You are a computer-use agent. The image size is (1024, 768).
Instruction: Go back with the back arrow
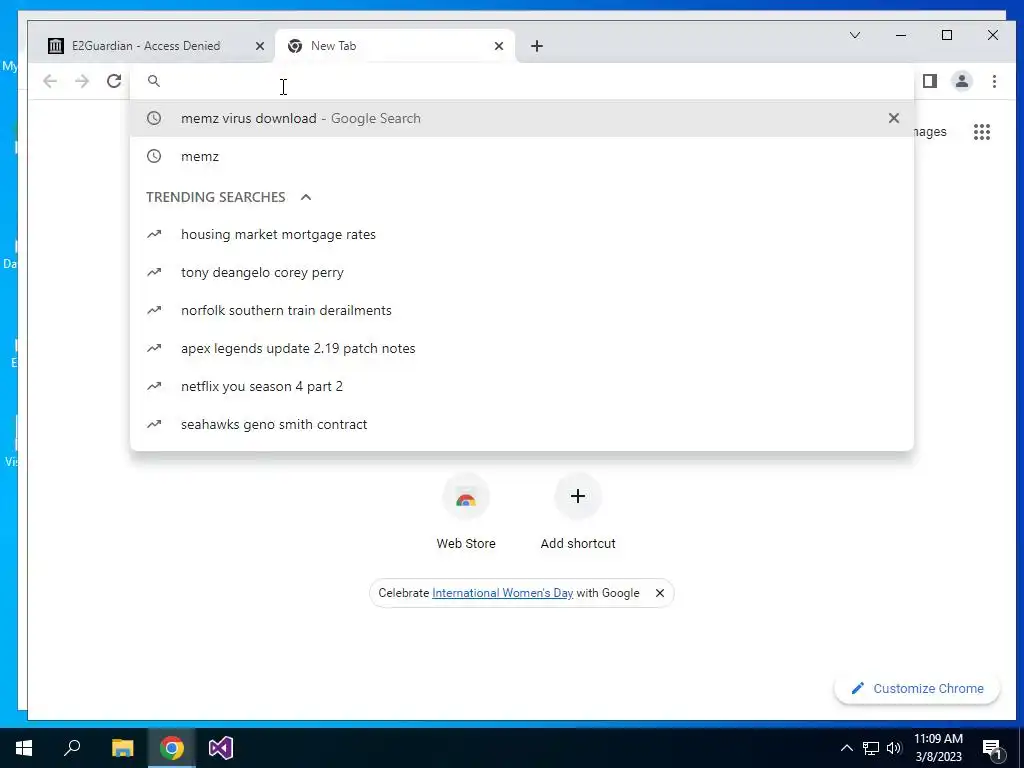pyautogui.click(x=50, y=81)
